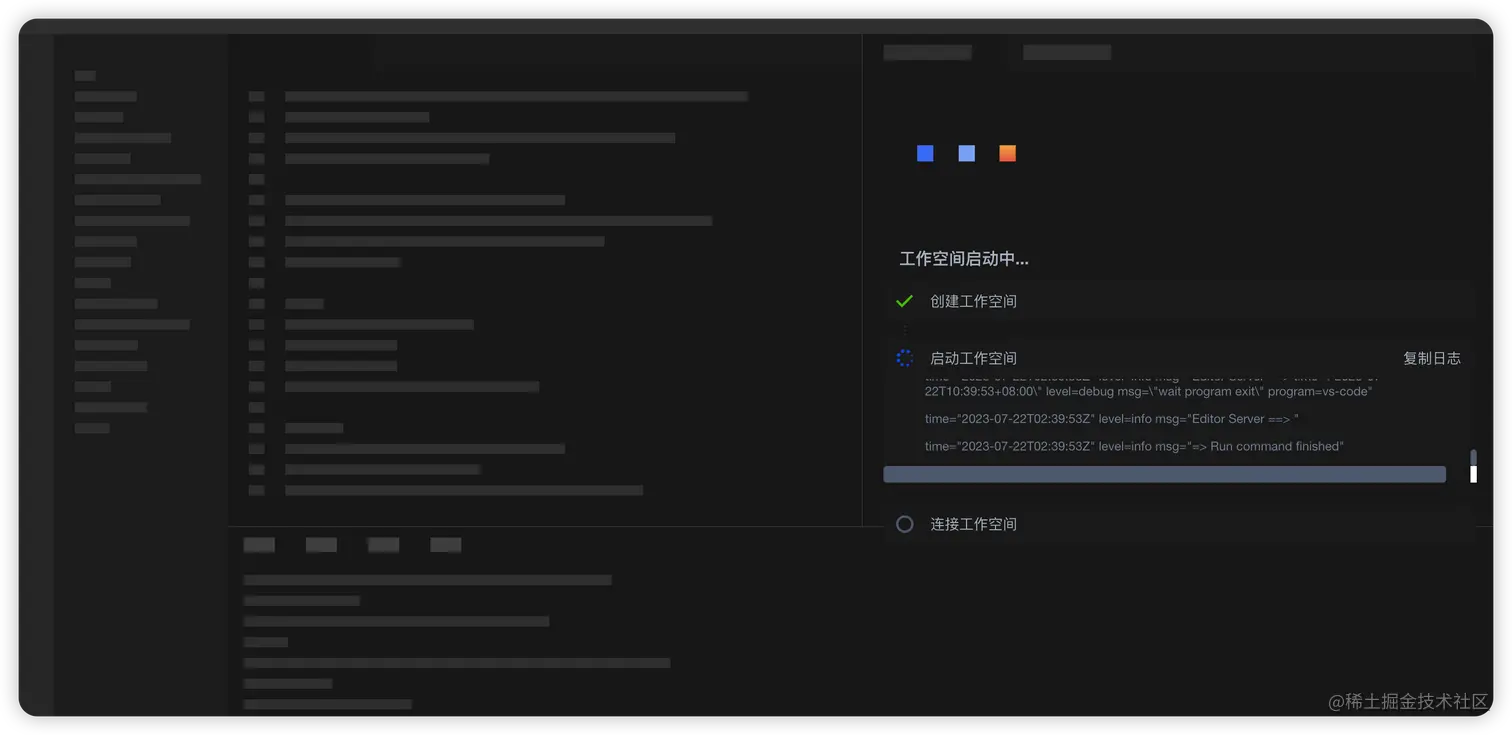Screen dimensions: 1512x735
Task: Click the orange loading square
Action: click(x=1007, y=153)
